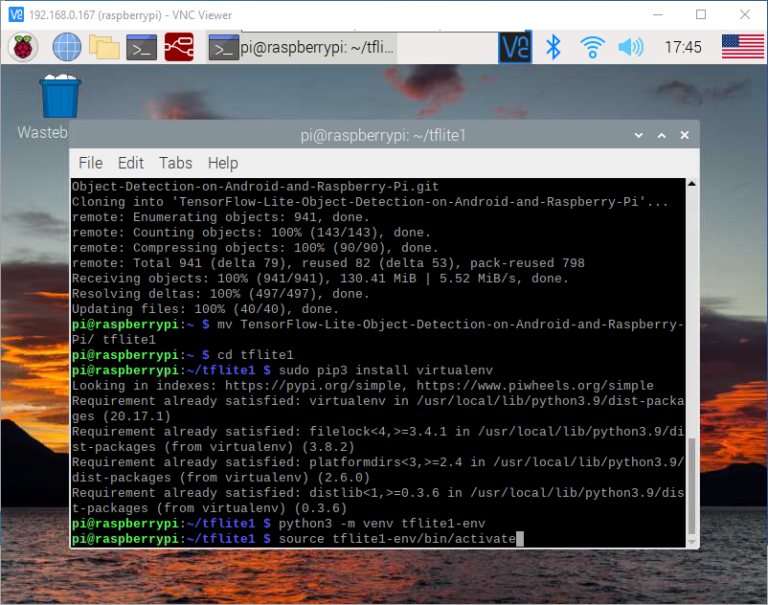The image size is (768, 605).
Task: Open the Wi-Fi network menu
Action: coord(592,47)
